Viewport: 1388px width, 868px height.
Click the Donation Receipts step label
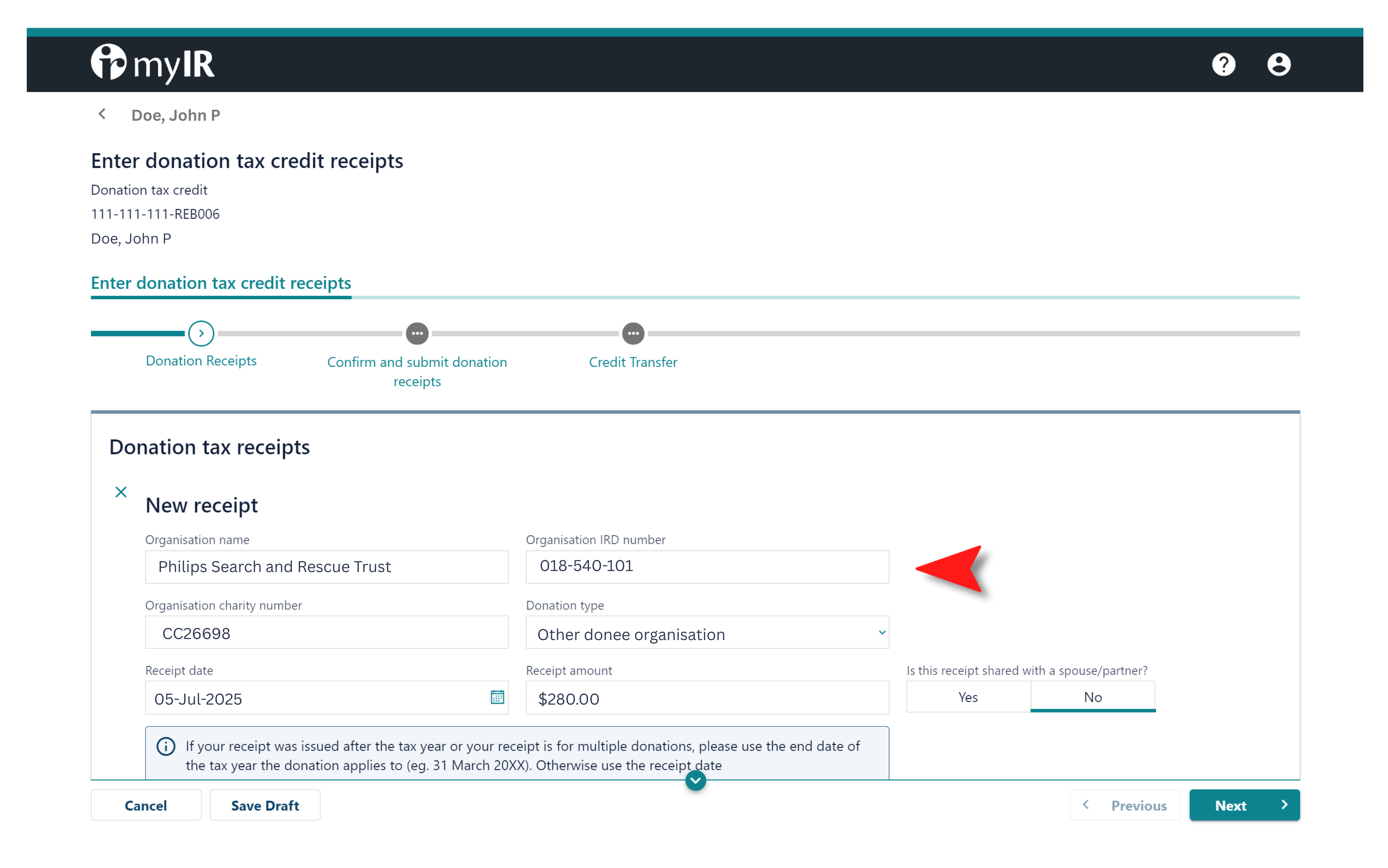[x=201, y=360]
